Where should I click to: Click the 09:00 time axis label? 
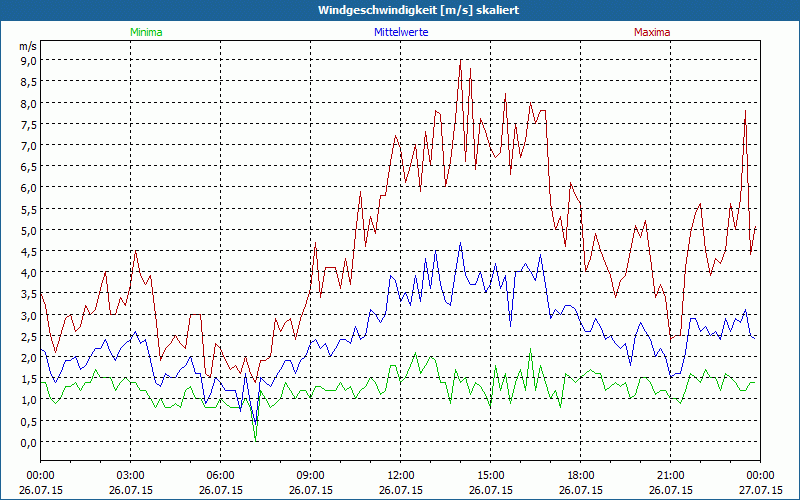[x=311, y=475]
